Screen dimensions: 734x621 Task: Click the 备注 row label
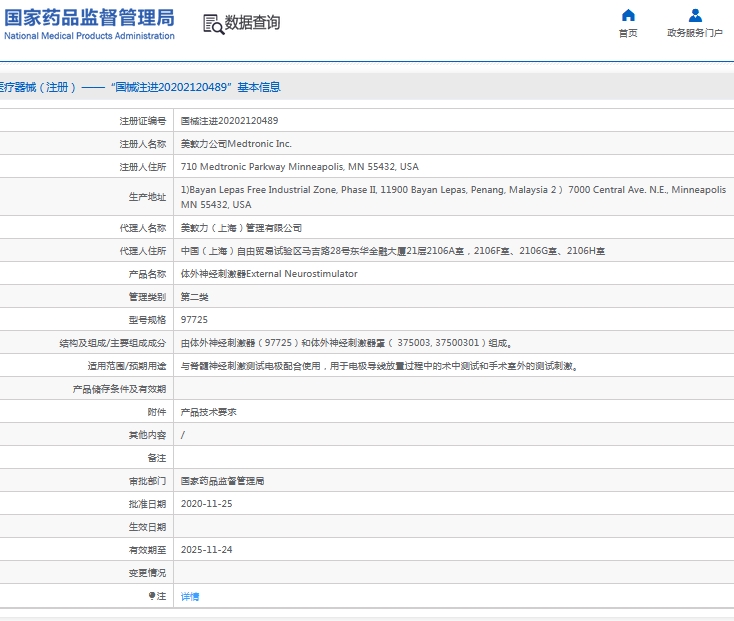157,458
